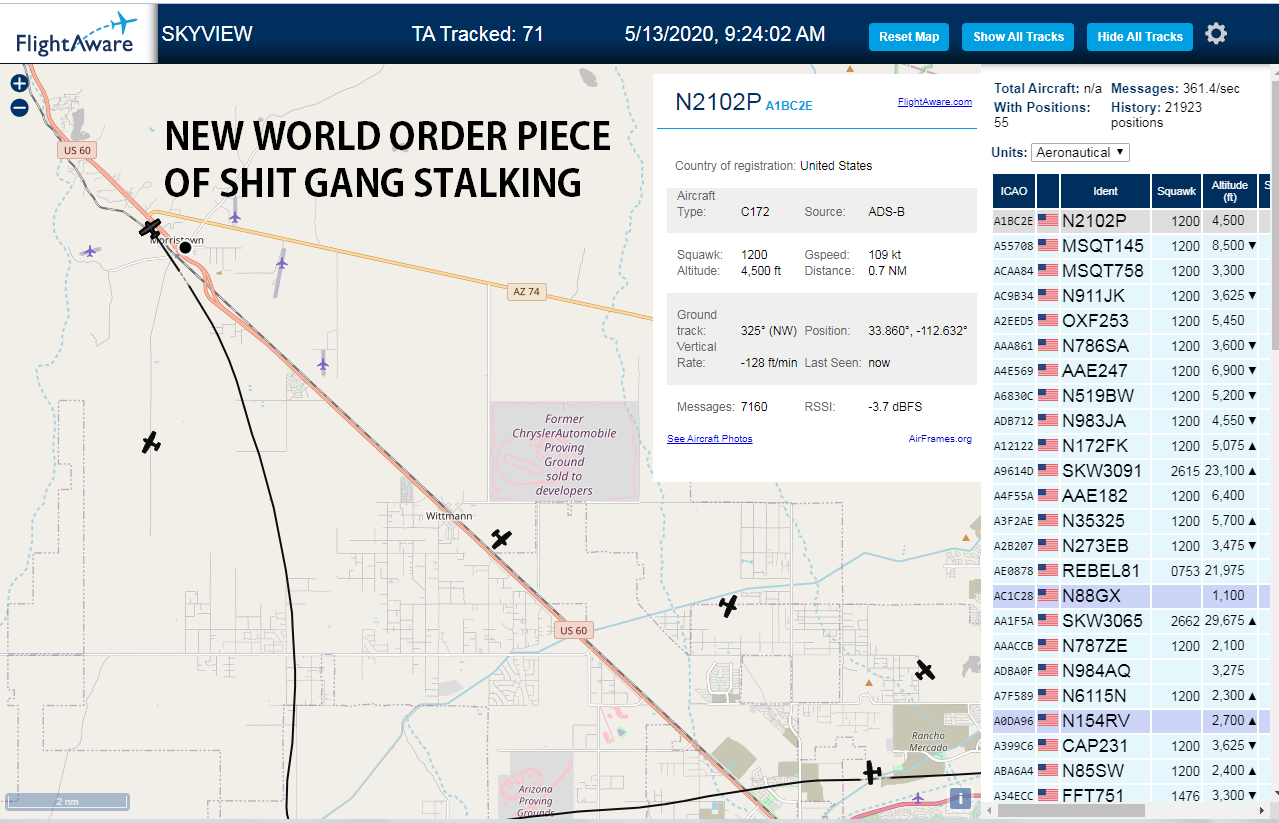Viewport: 1279px width, 823px height.
Task: Select the aircraft icon at Morristown
Action: [150, 229]
